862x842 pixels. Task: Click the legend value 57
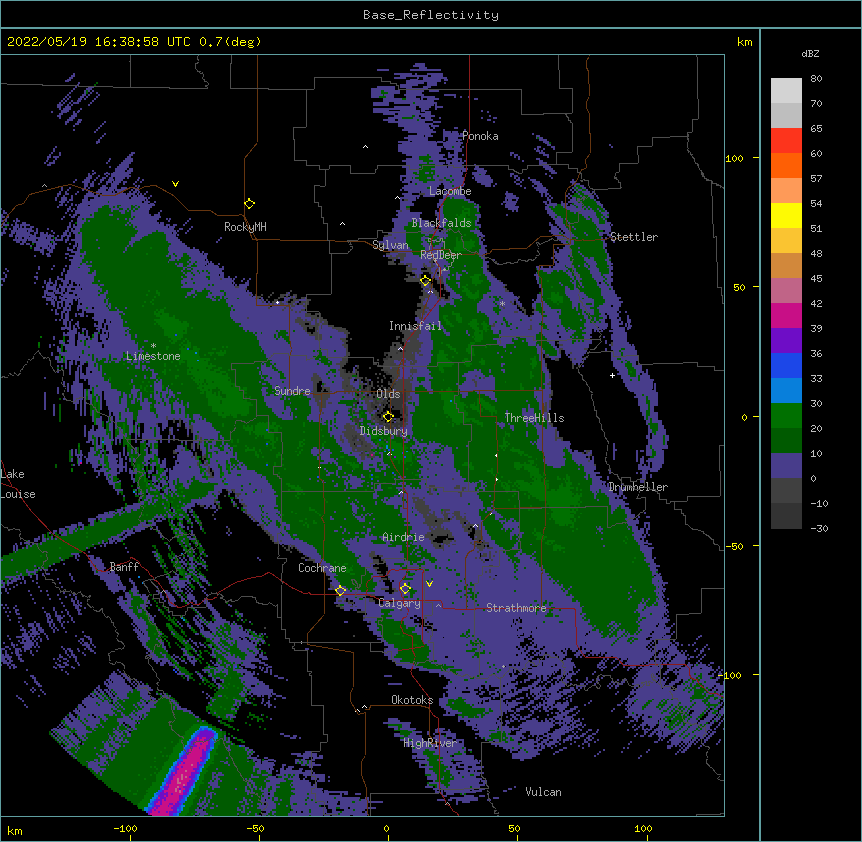tap(816, 178)
